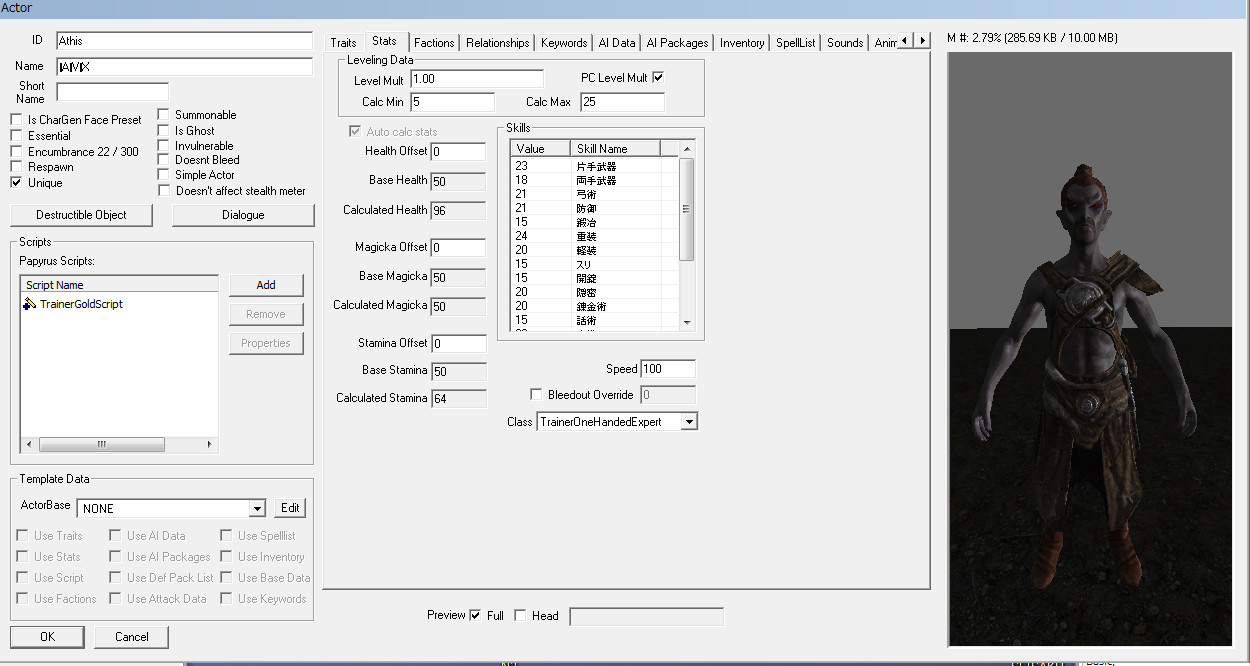Click the Papyrus Scripts scroll-left arrow
Screen dimensions: 1250x666
(29, 445)
